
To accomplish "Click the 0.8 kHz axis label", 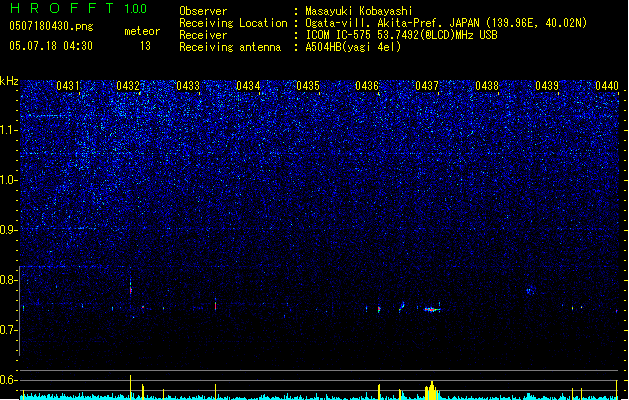I will point(9,280).
